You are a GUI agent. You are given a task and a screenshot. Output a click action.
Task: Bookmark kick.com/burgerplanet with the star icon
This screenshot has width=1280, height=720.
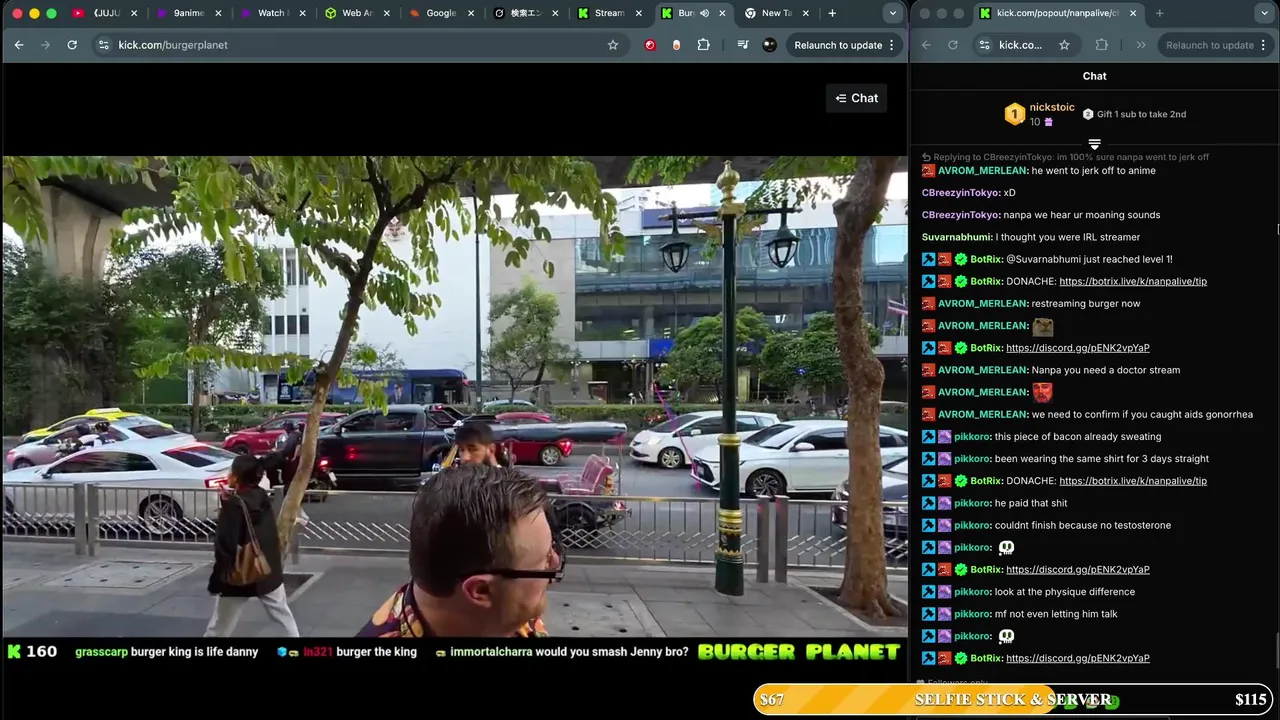(x=613, y=45)
